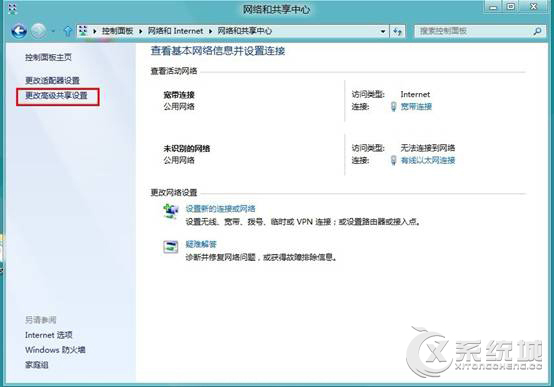Click the Internet access type value

pos(415,94)
